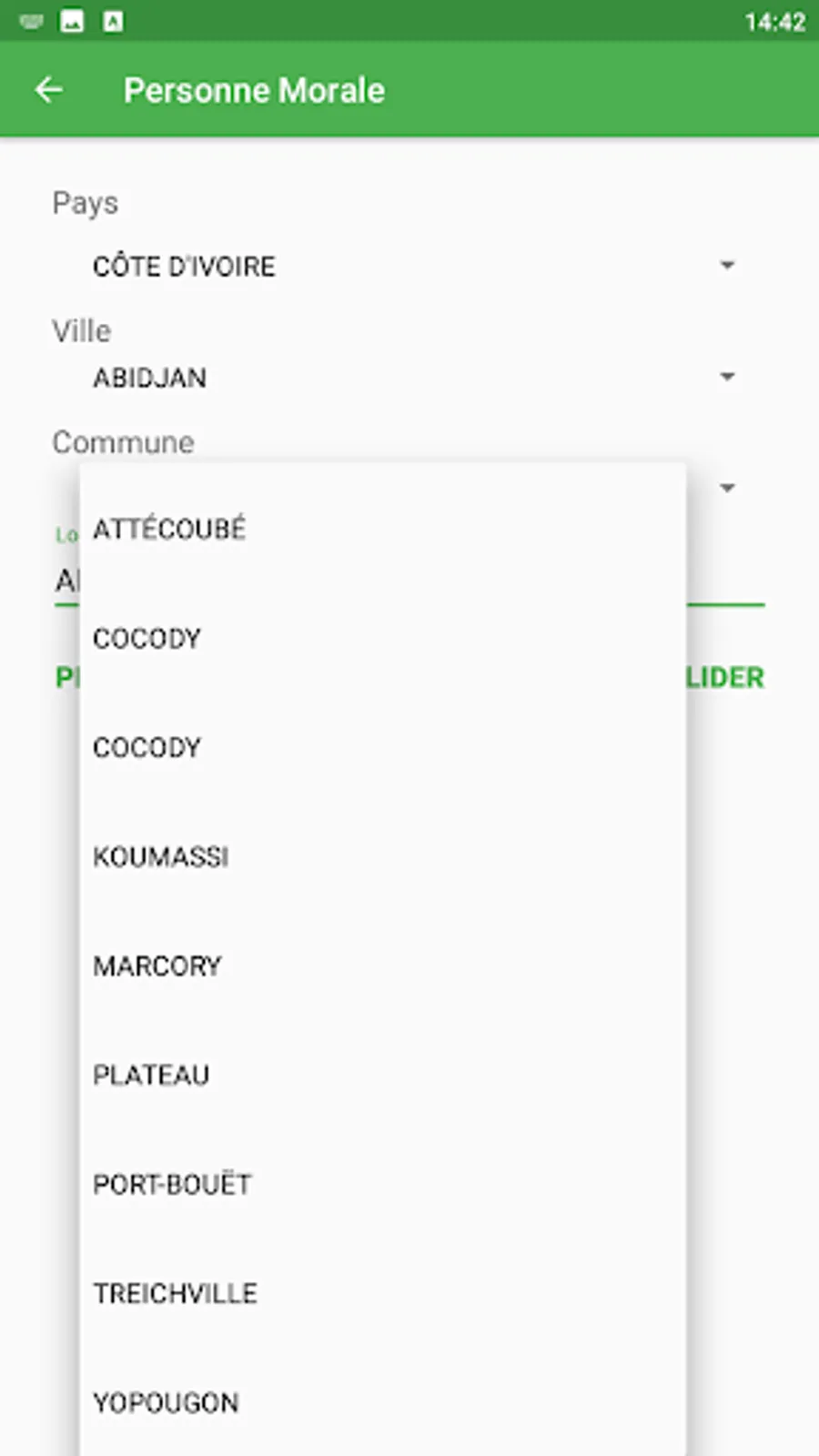Tap the keyboard icon in status bar
Image resolution: width=819 pixels, height=1456 pixels.
[32, 22]
